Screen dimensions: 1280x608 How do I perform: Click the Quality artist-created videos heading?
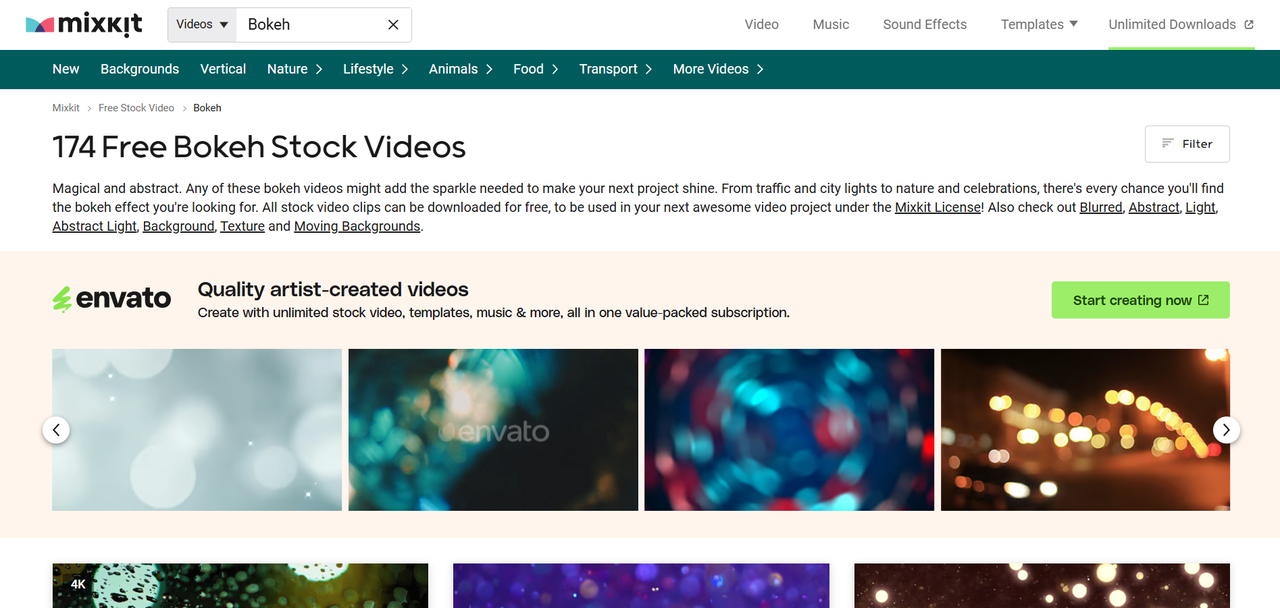tap(333, 290)
